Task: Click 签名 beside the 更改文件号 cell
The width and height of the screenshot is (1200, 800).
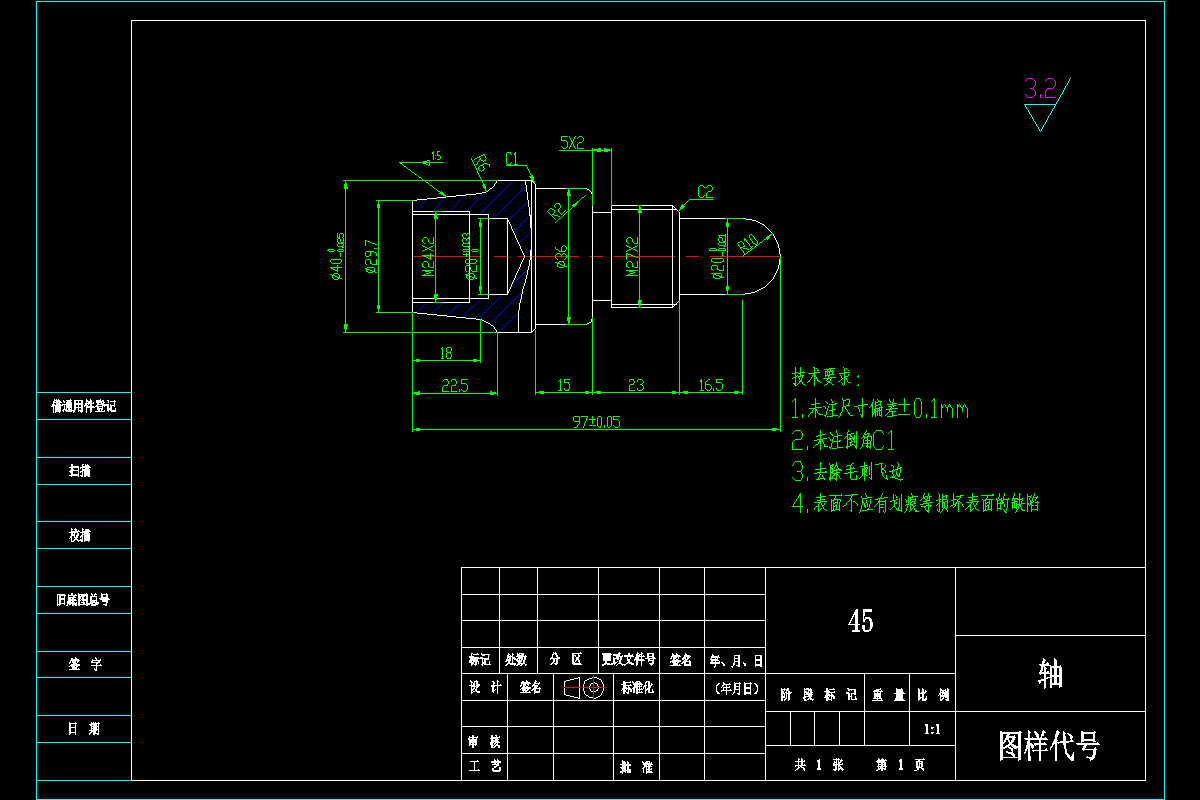Action: 681,660
